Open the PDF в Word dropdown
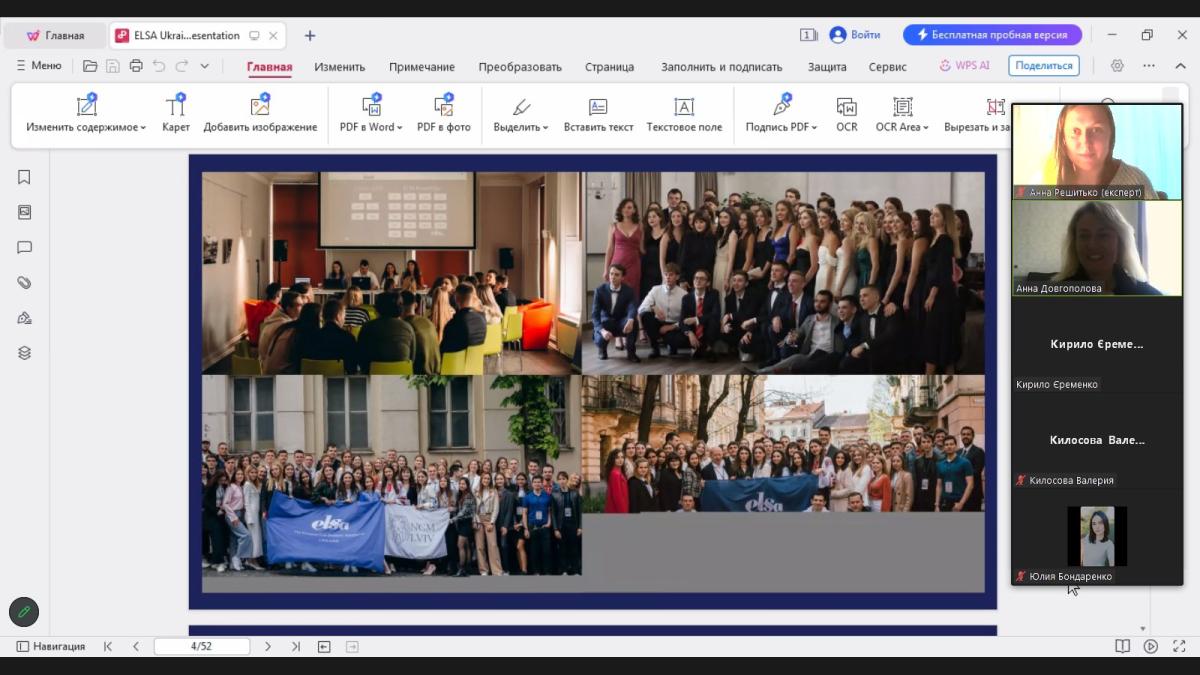1200x675 pixels. coord(399,128)
